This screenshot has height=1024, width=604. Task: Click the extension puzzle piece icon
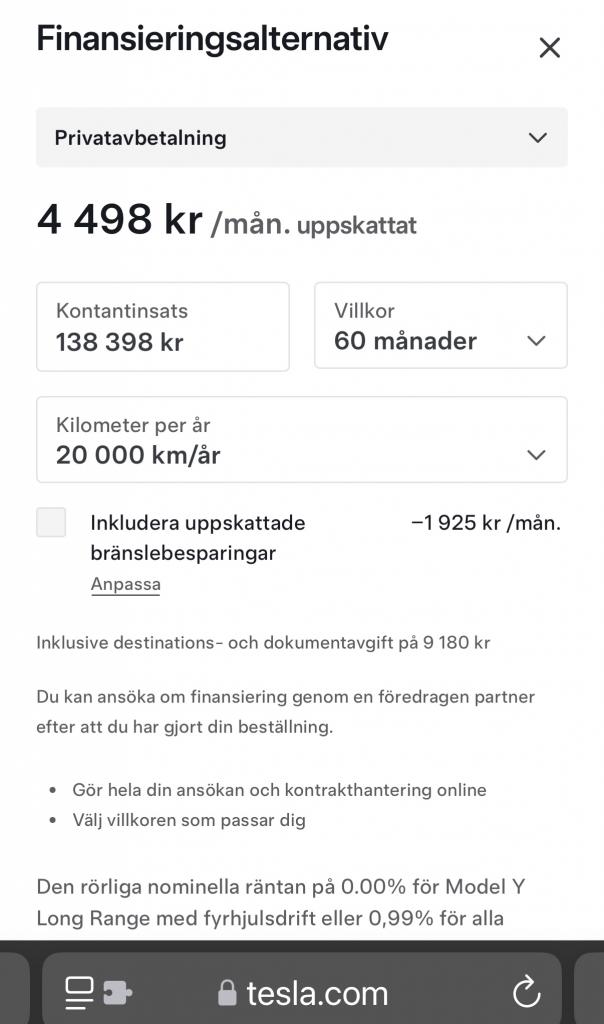click(x=118, y=993)
